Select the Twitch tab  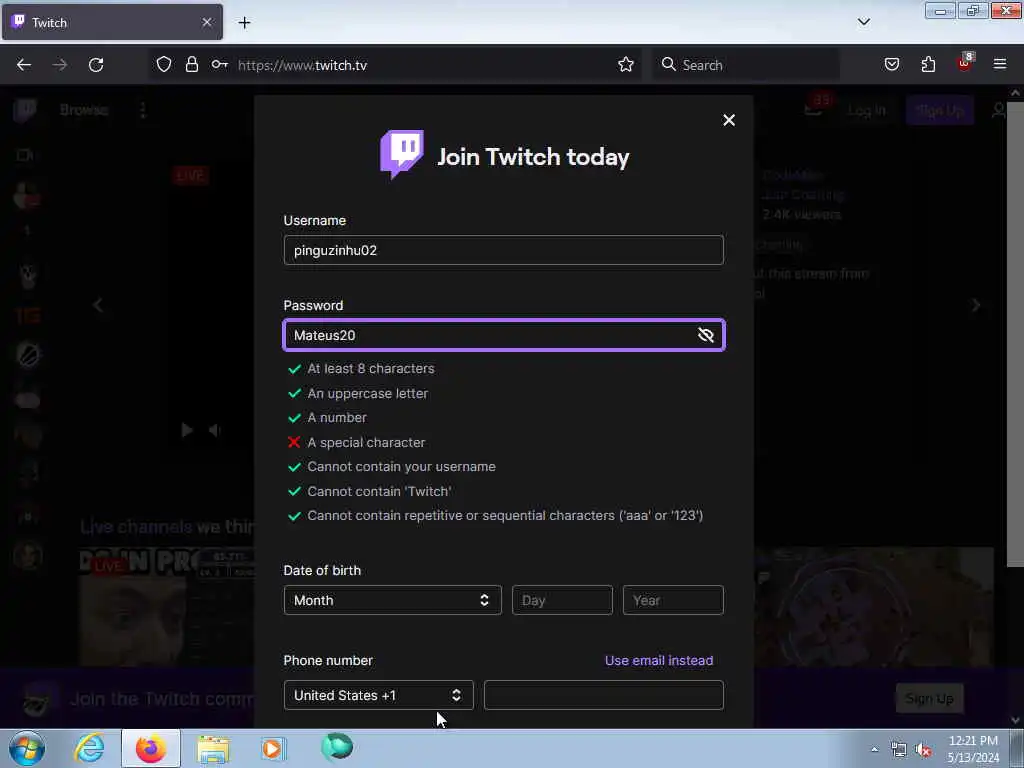coord(112,22)
